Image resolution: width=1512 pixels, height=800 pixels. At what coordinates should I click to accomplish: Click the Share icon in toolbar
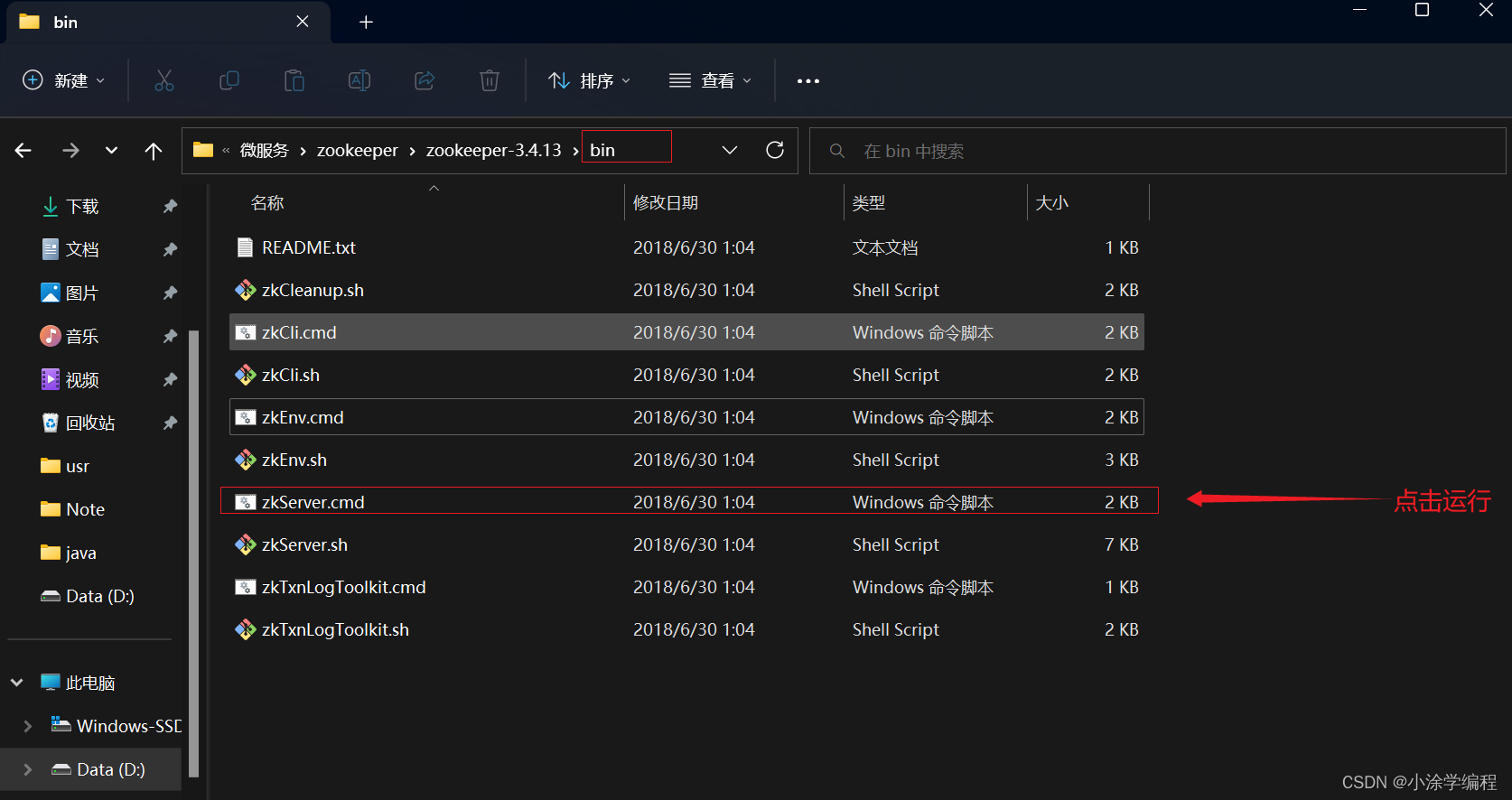click(425, 80)
